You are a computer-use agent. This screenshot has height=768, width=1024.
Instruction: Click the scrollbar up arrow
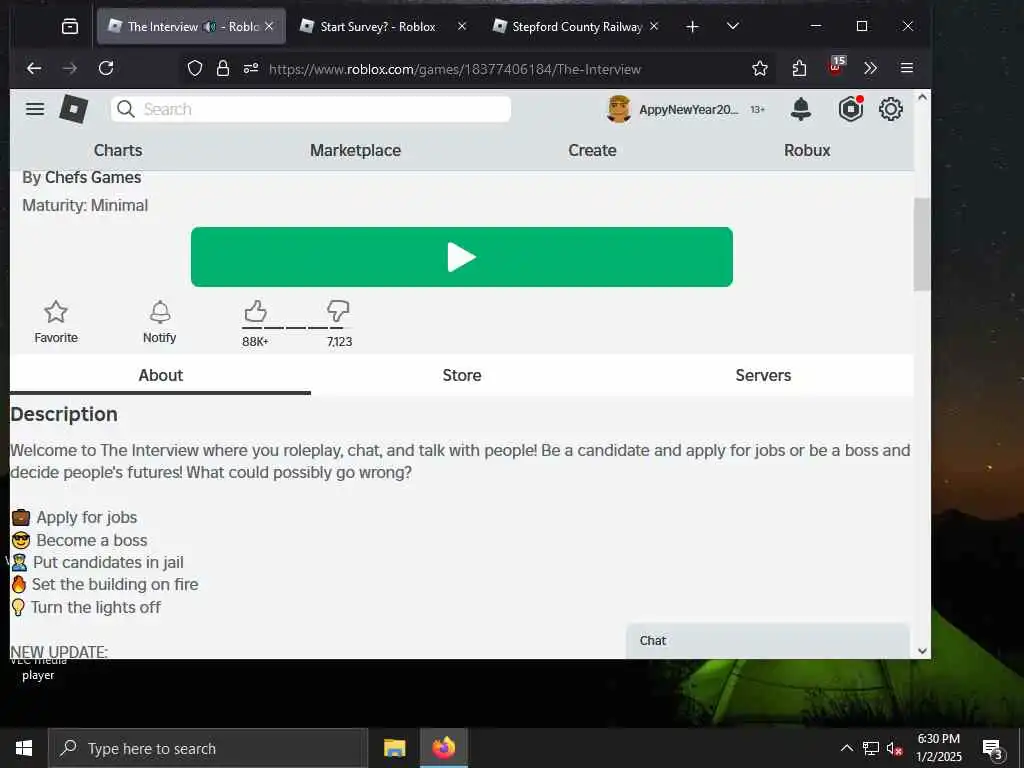922,97
